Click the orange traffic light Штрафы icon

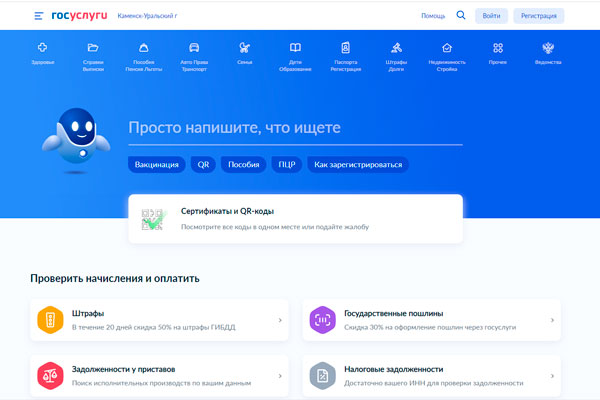(50, 320)
